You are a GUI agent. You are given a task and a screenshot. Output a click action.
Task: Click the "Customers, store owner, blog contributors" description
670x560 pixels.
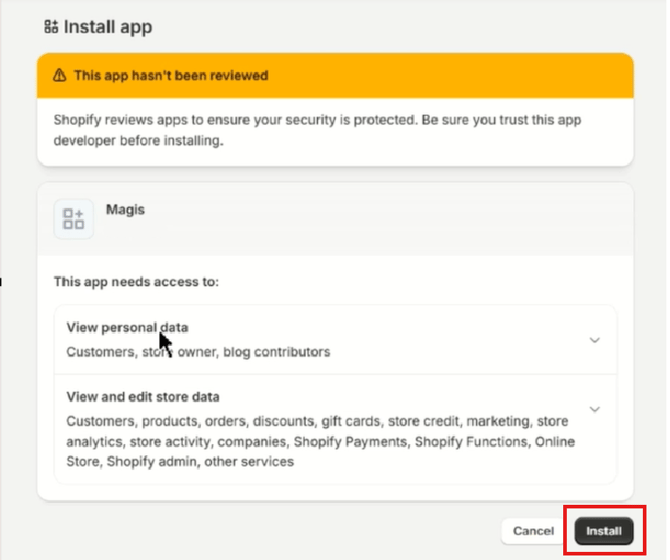pyautogui.click(x=198, y=352)
